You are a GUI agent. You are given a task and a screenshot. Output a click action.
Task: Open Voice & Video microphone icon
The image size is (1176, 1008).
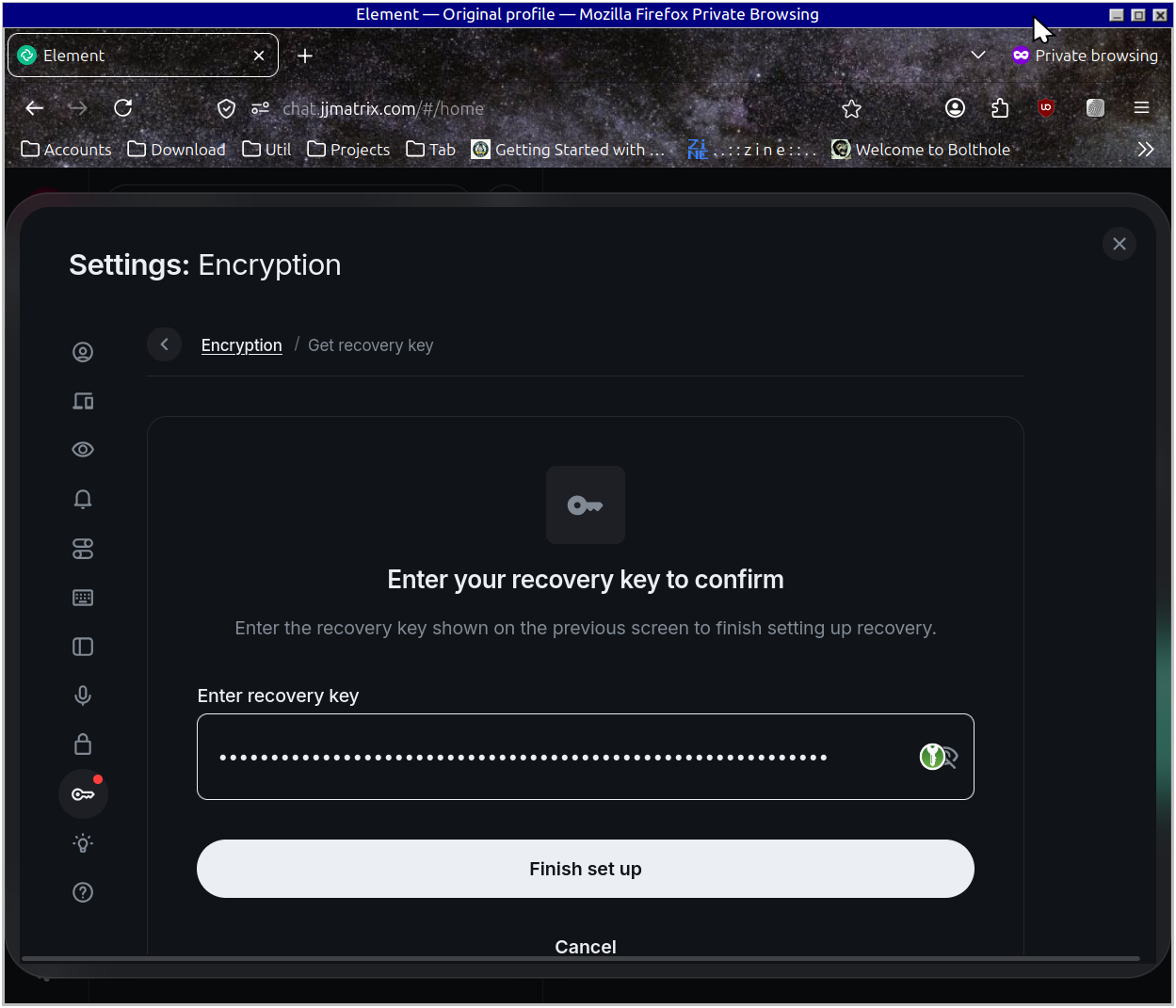coord(83,696)
